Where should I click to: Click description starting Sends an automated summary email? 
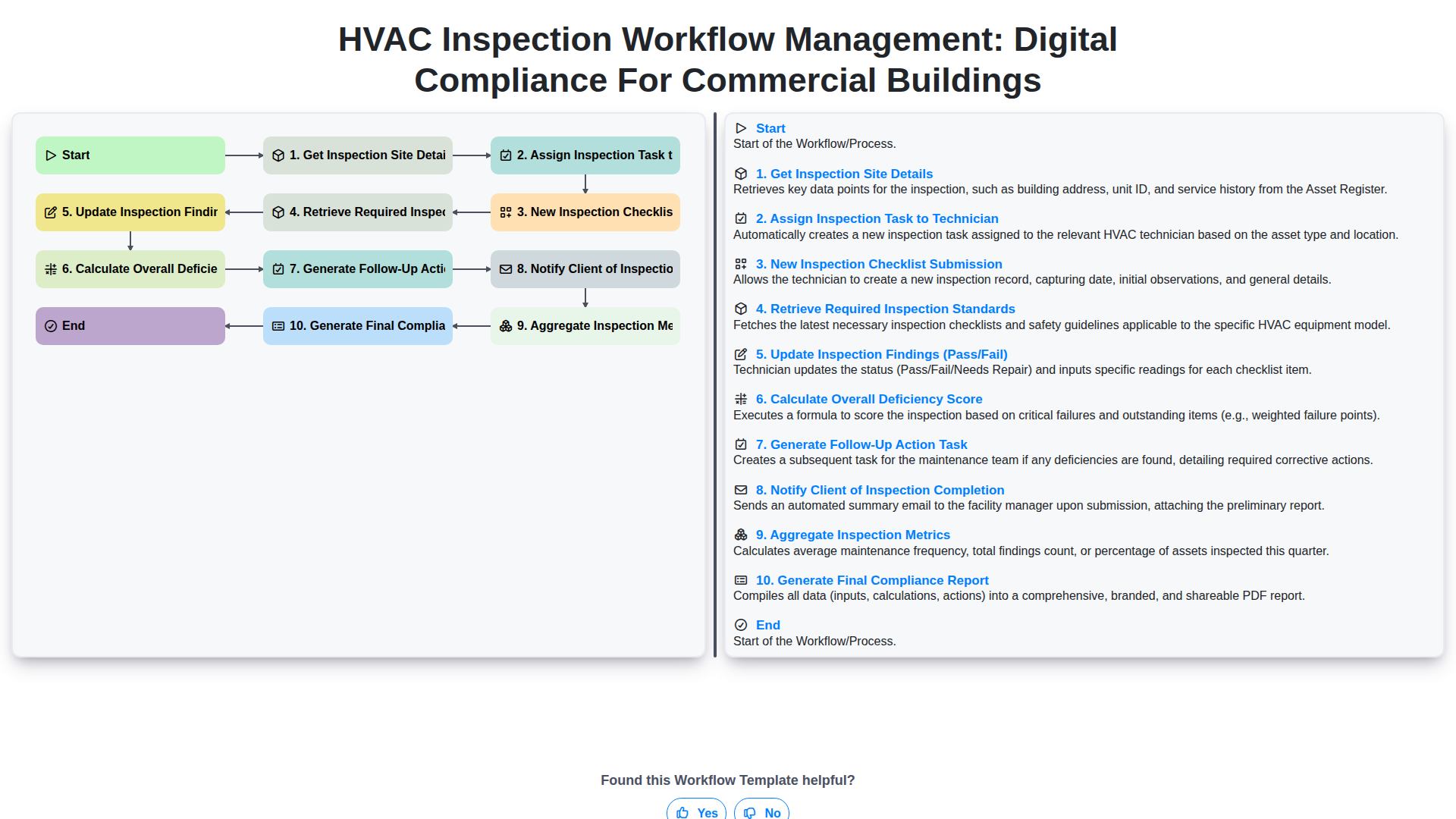coord(1029,506)
